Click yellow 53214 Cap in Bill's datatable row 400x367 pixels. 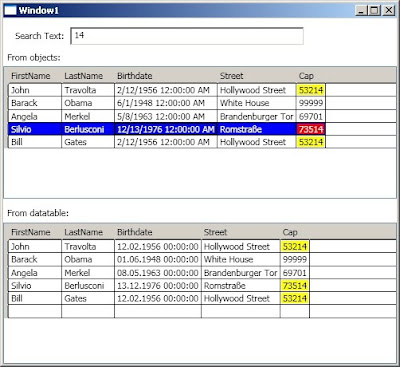click(295, 298)
